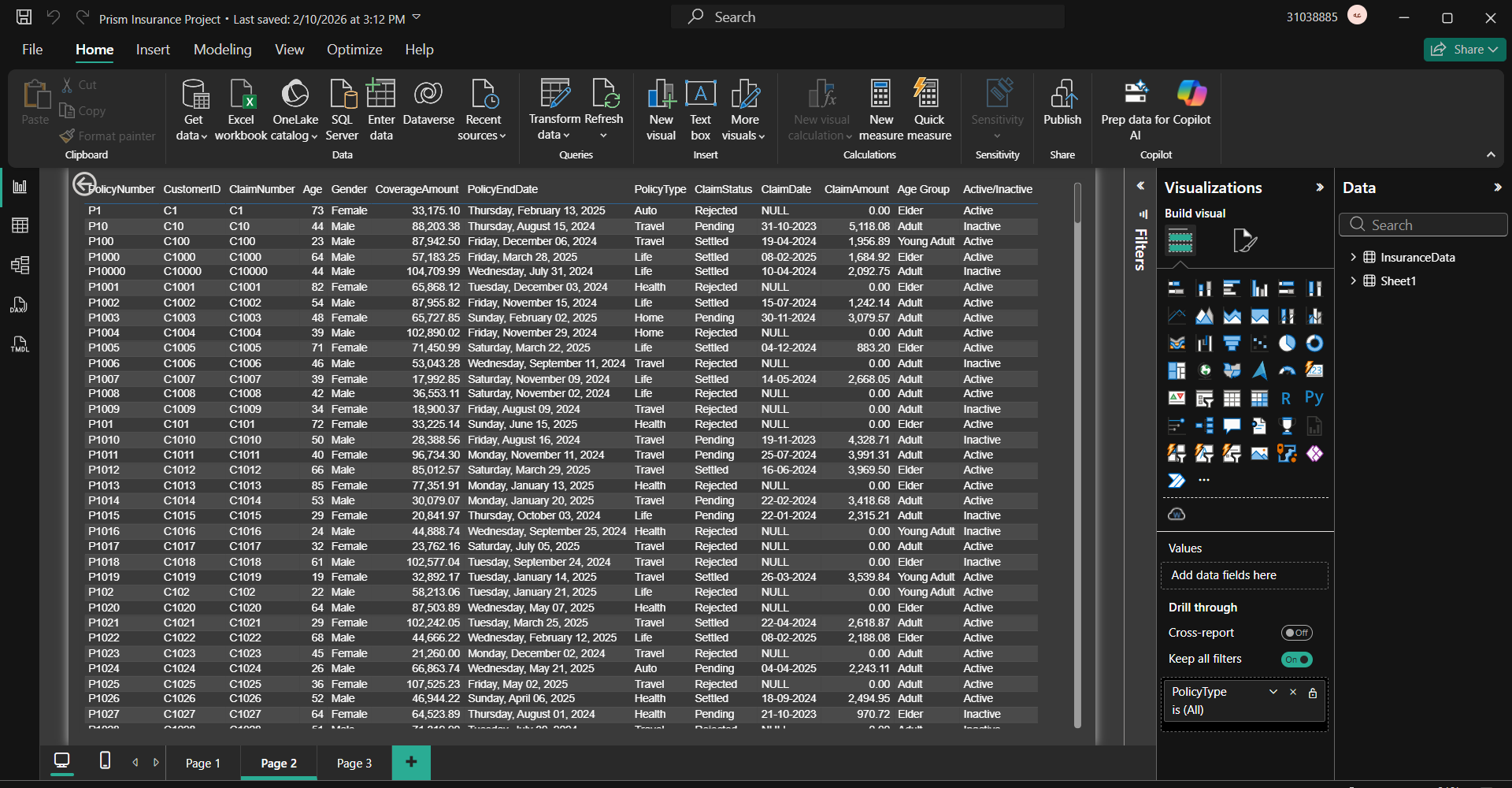
Task: Expand the InsuranceData table
Action: 1353,258
